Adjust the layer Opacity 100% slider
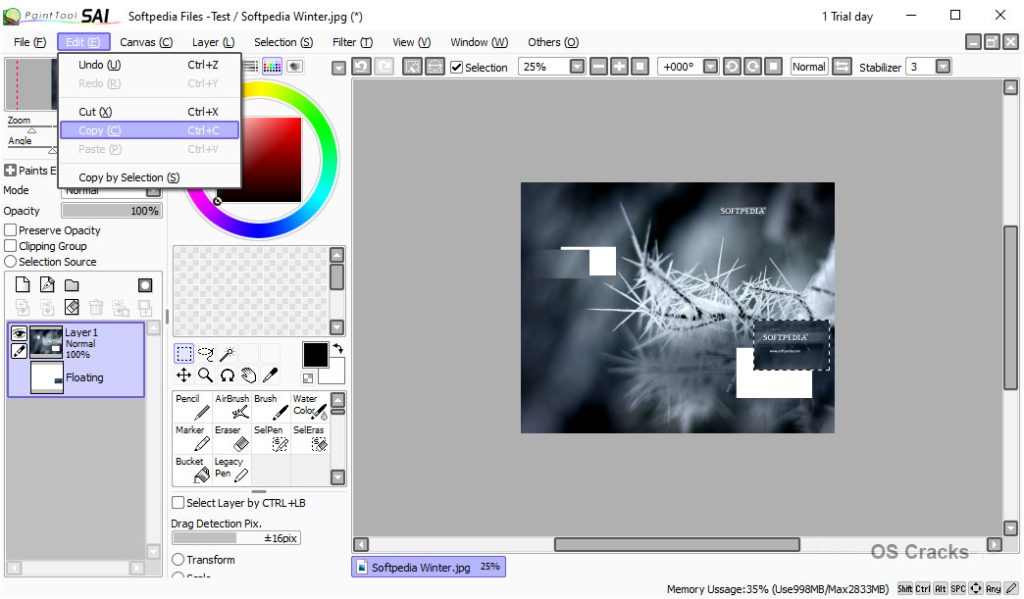The height and width of the screenshot is (599, 1024). (x=112, y=210)
